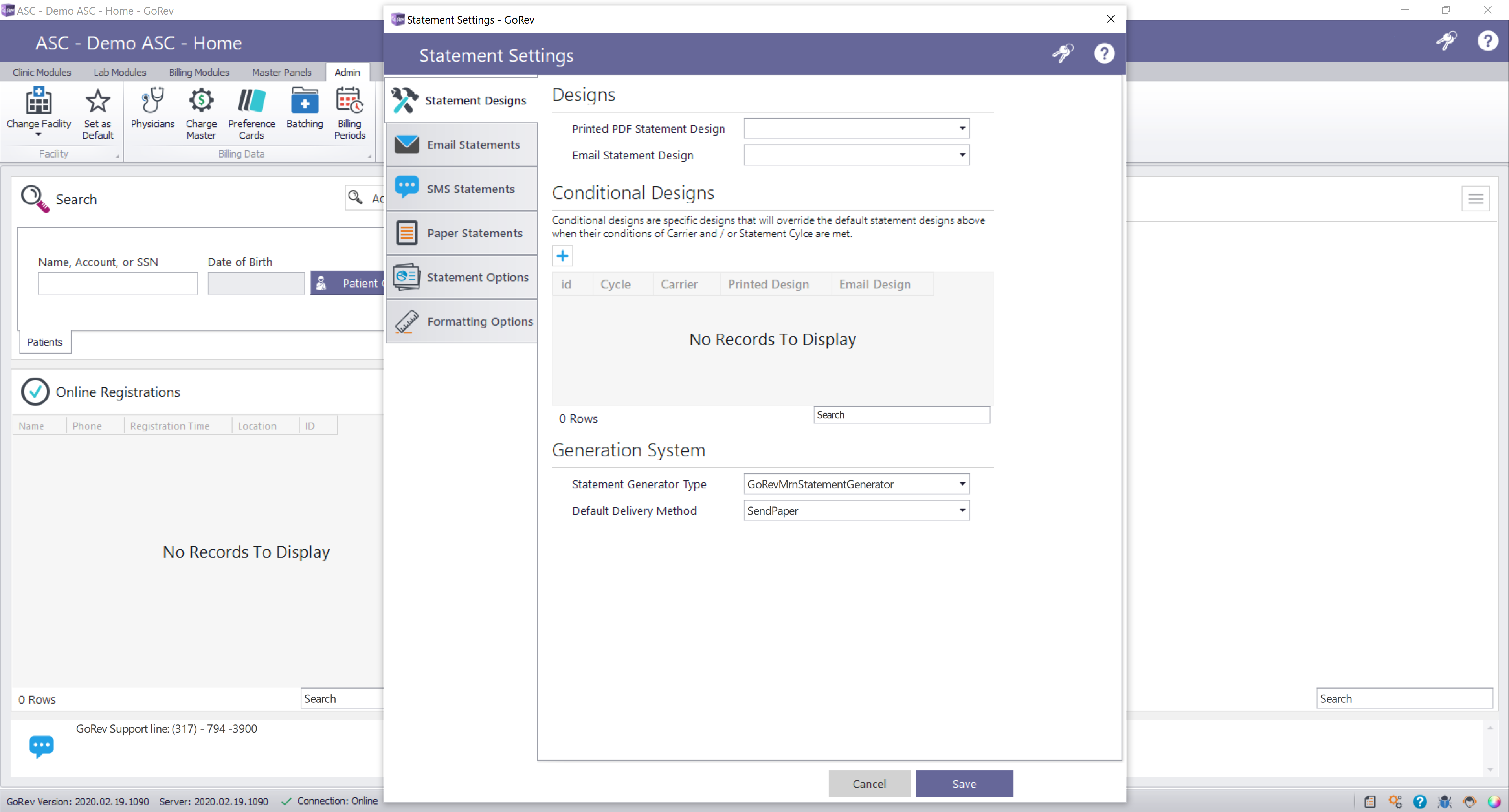Expand the Billing Data group launcher arrow
Image resolution: width=1509 pixels, height=812 pixels.
(x=369, y=156)
